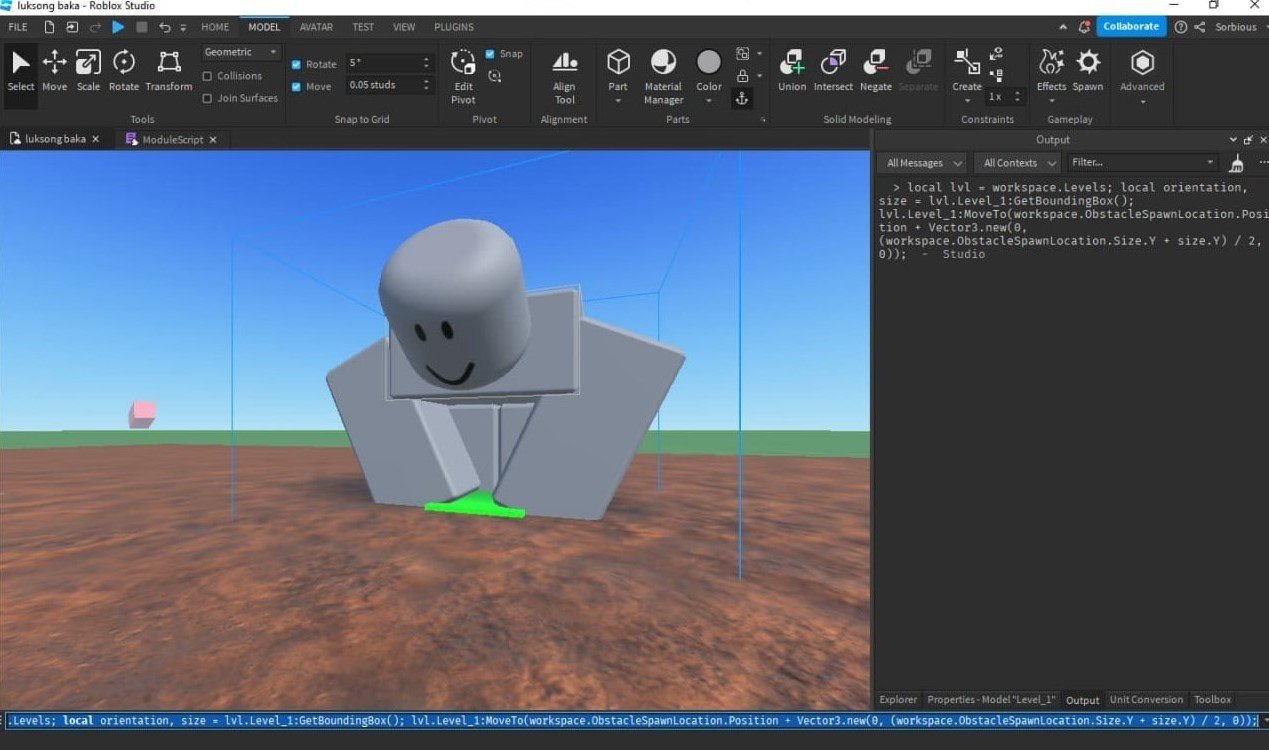Open the Edit Pivot tool
Image resolution: width=1269 pixels, height=750 pixels.
coord(463,76)
